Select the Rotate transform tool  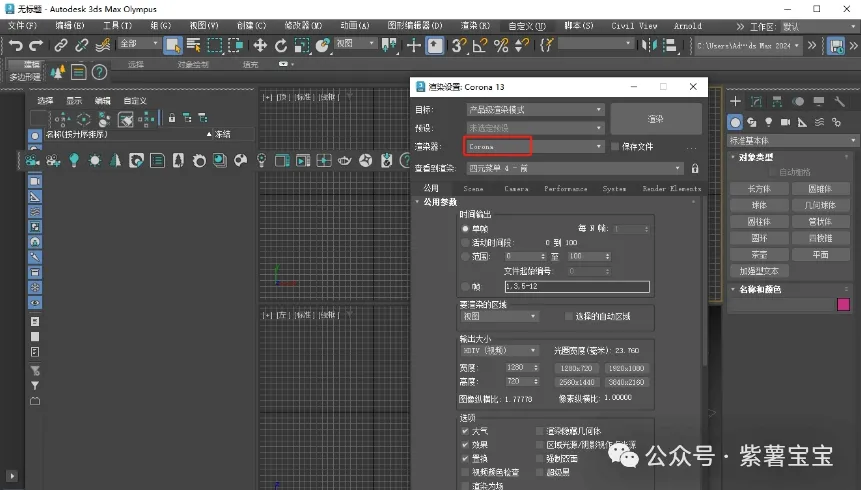(281, 45)
